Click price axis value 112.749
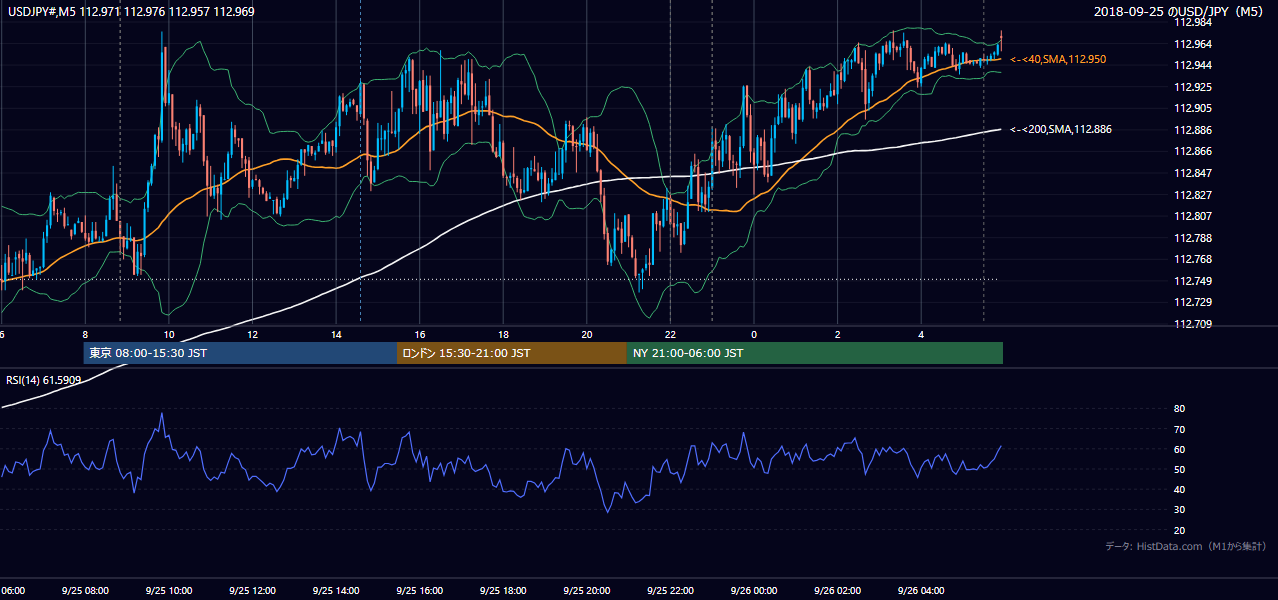Screen dimensions: 1278x600 click(1192, 281)
